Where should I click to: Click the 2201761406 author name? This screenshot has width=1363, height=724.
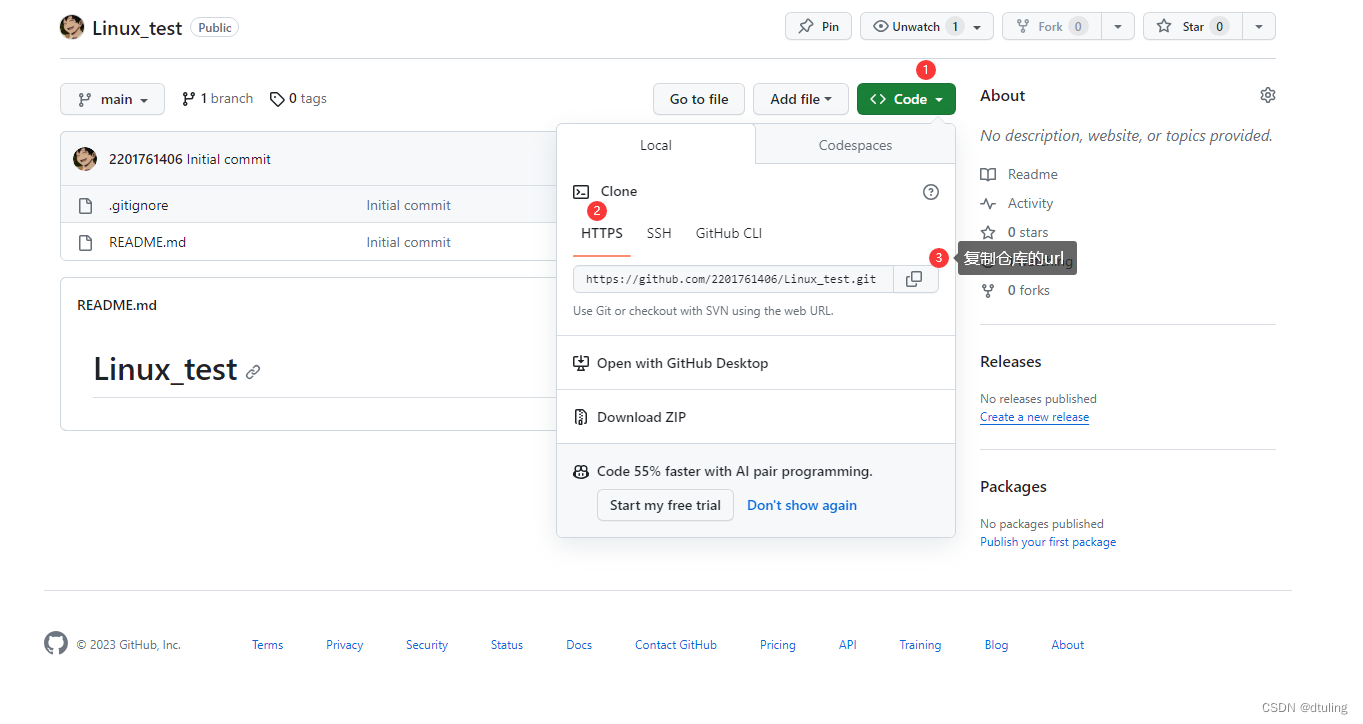point(146,159)
